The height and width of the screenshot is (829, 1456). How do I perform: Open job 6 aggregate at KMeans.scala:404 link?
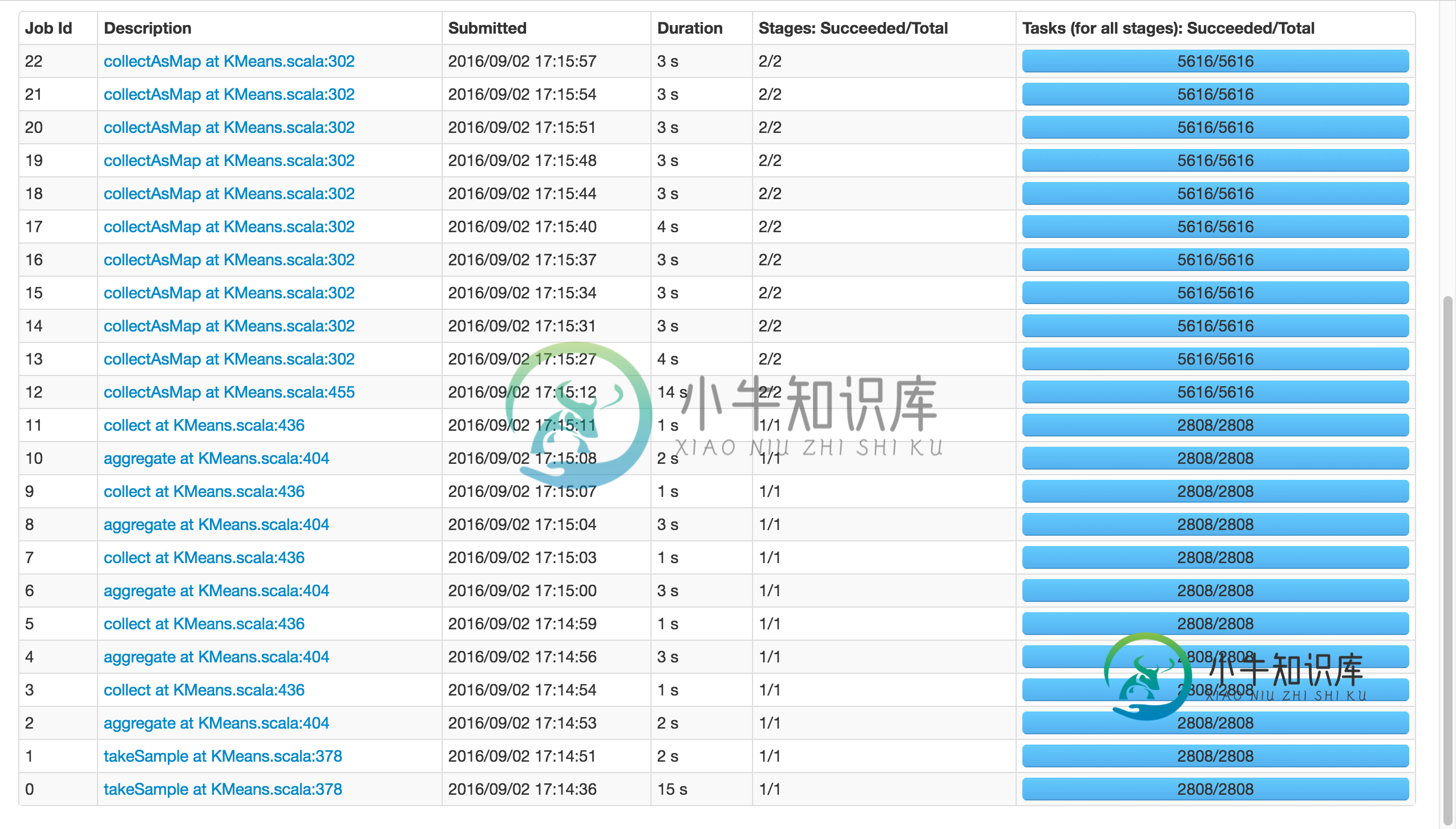click(216, 591)
